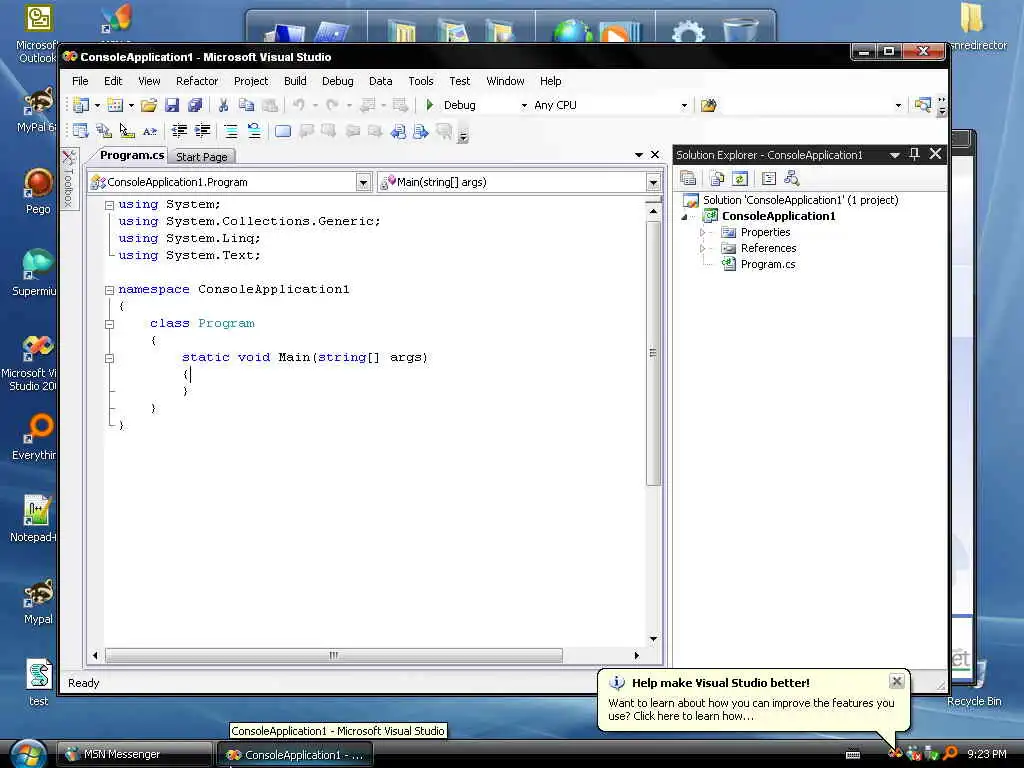The height and width of the screenshot is (768, 1024).
Task: Collapse the namespace ConsoleApplication1 outline block
Action: tap(110, 290)
